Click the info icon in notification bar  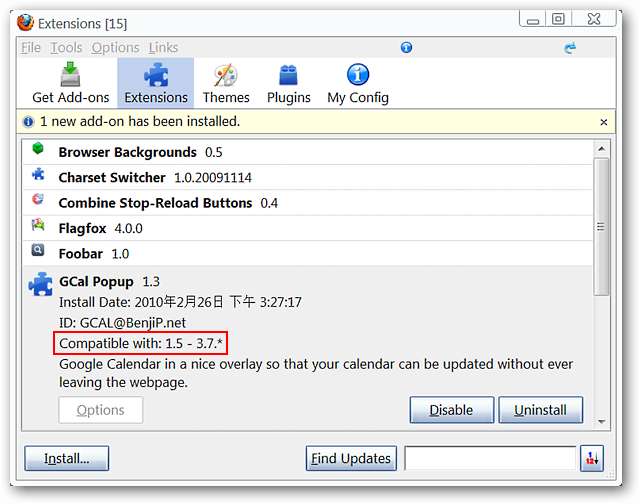[28, 122]
